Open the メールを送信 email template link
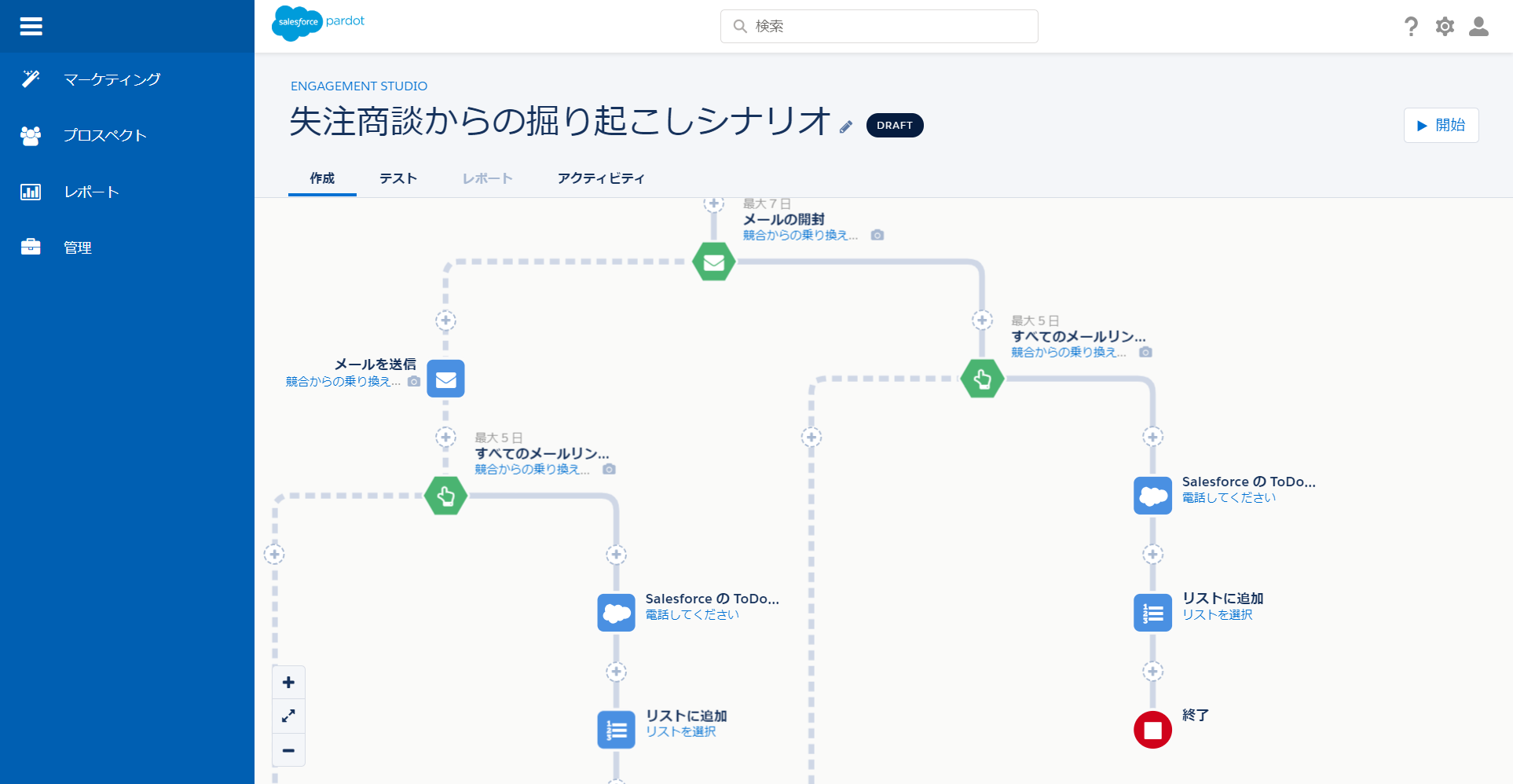The width and height of the screenshot is (1513, 784). pos(343,381)
